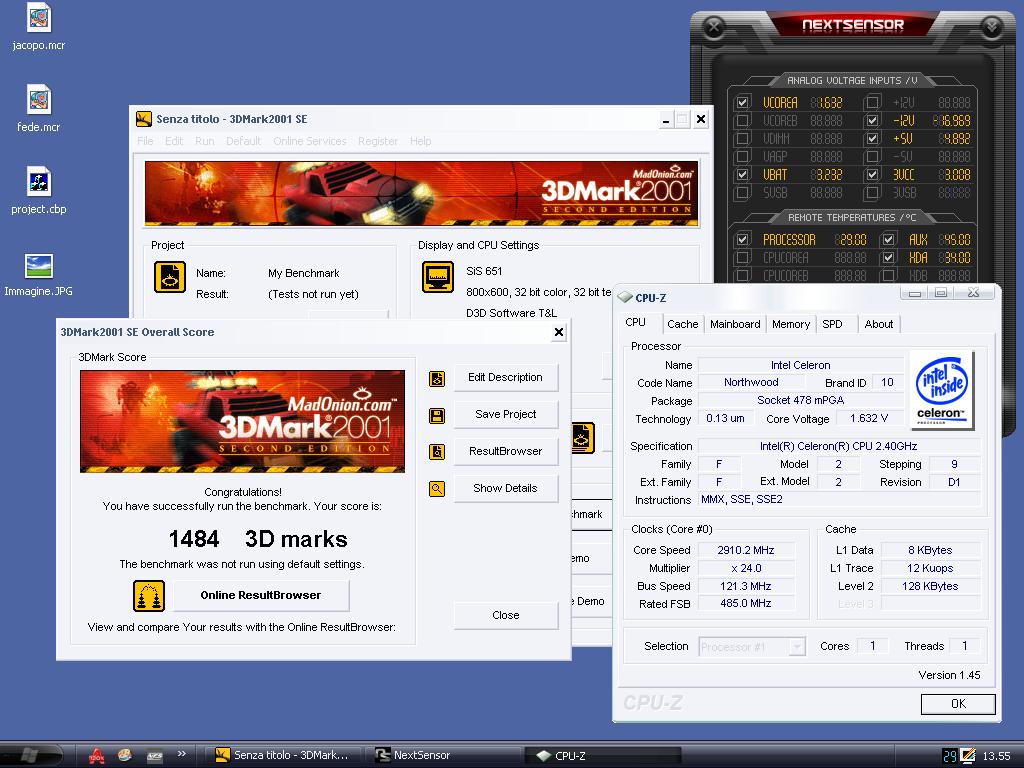Open the Online Services menu in 3DMark
Viewport: 1024px width, 768px height.
coord(310,141)
